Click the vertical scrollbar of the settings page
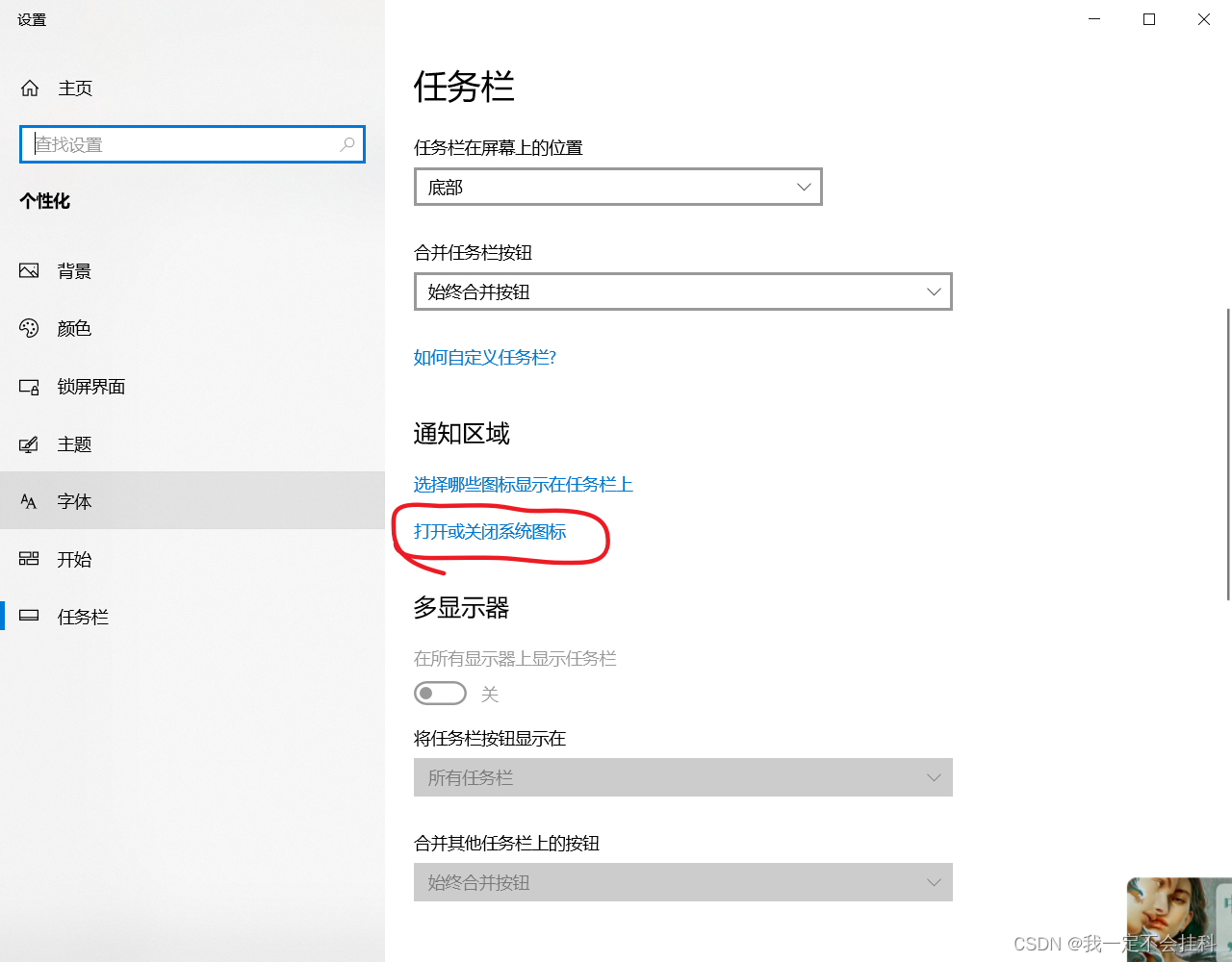The width and height of the screenshot is (1232, 962). point(1227,454)
